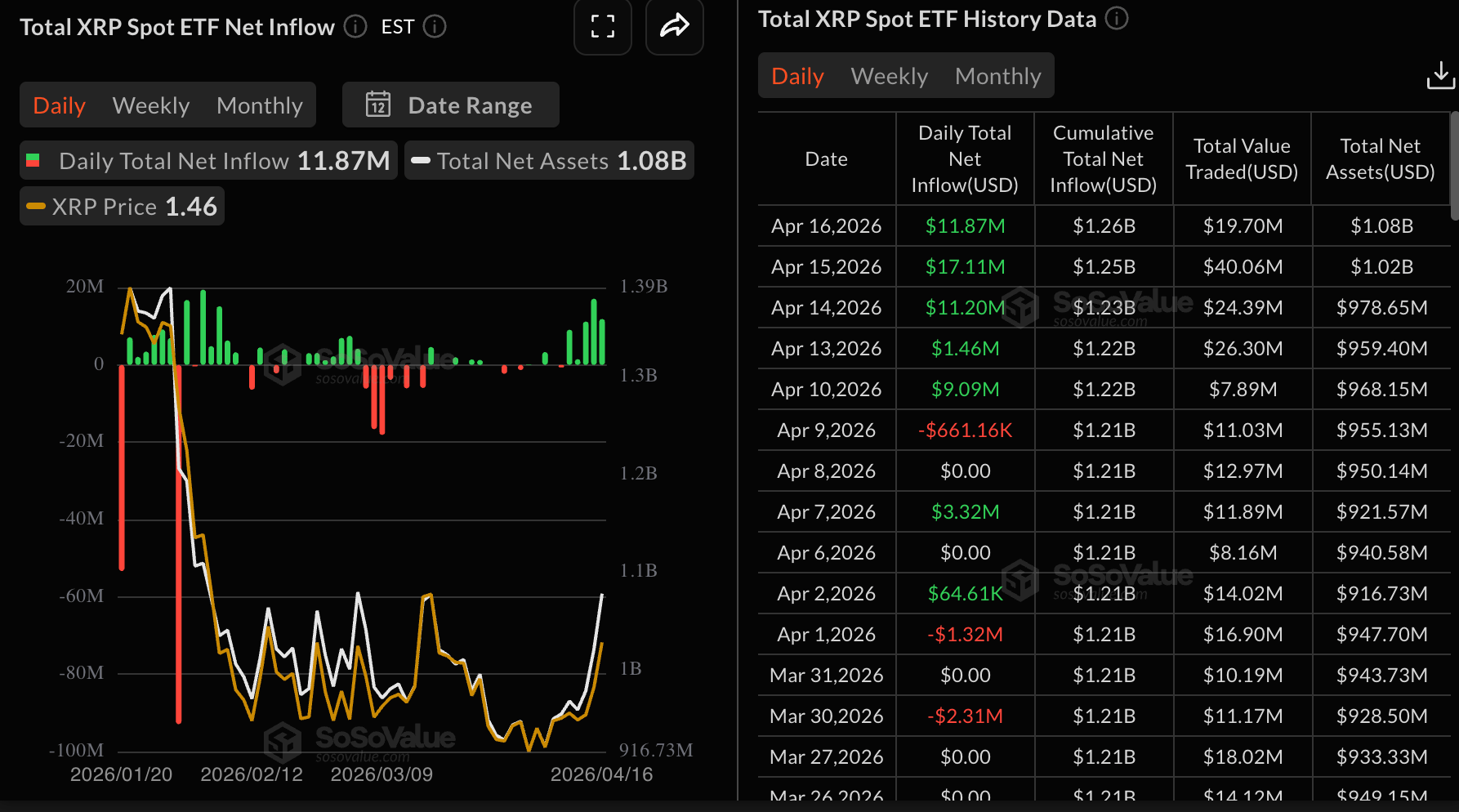Open the Date Range picker
Image resolution: width=1459 pixels, height=812 pixels.
point(451,105)
